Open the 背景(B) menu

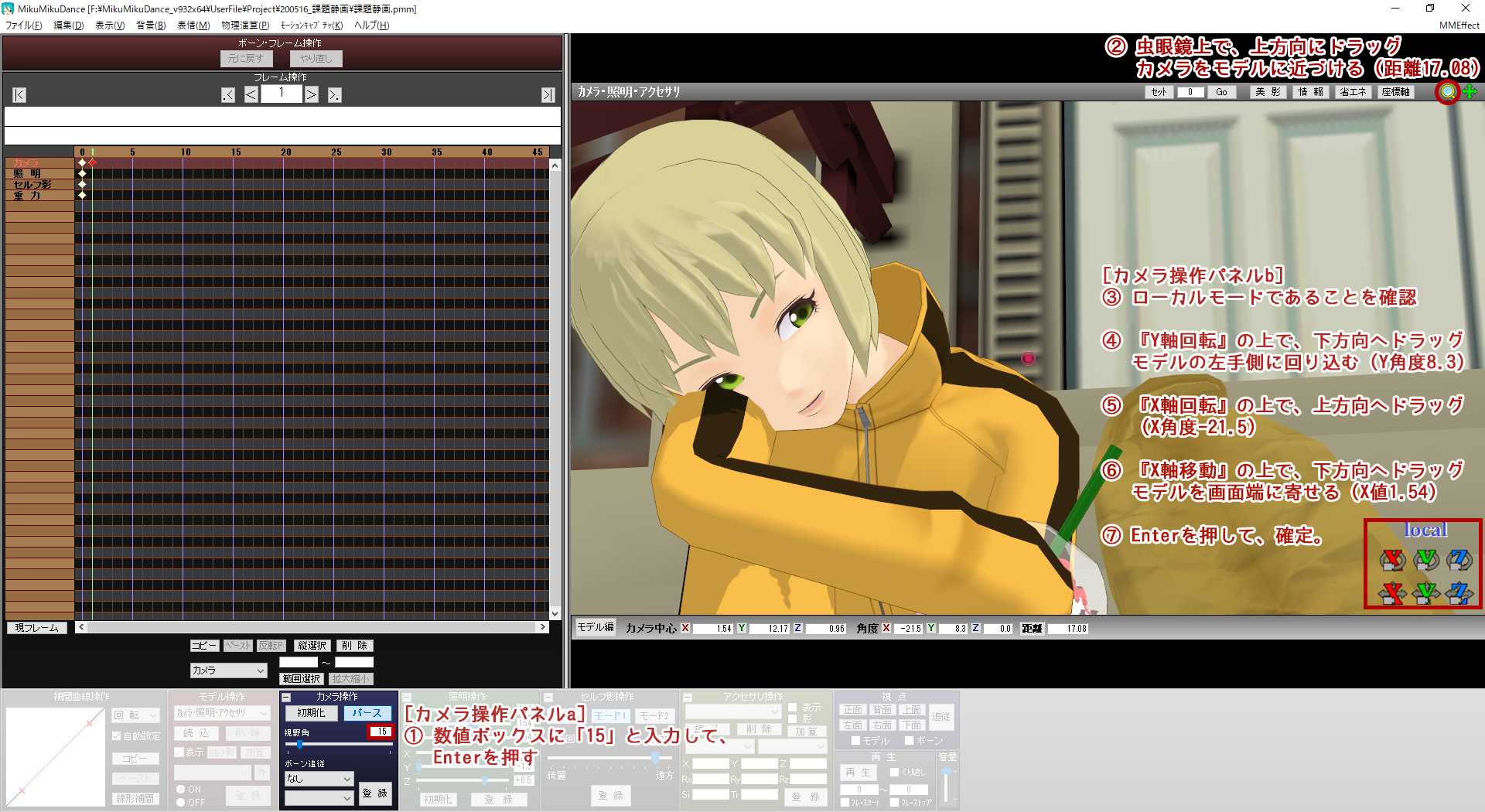[151, 26]
